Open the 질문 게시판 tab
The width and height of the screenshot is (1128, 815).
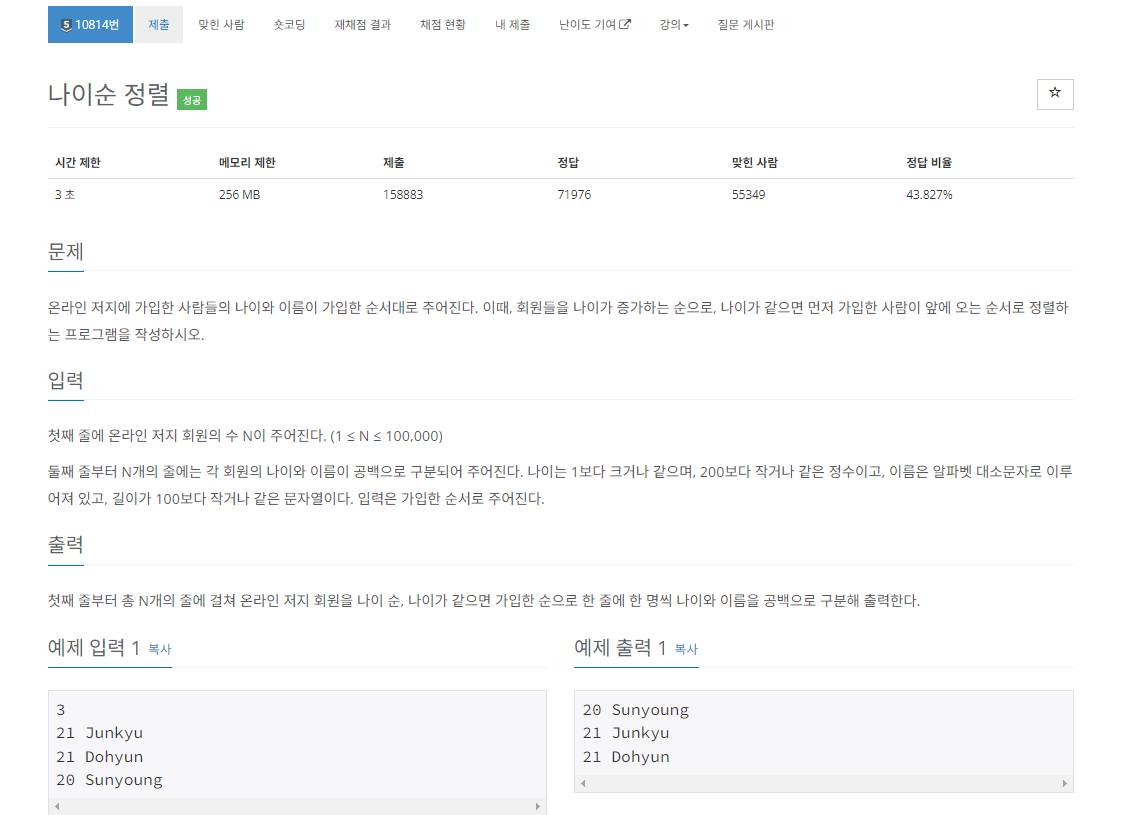click(x=745, y=24)
